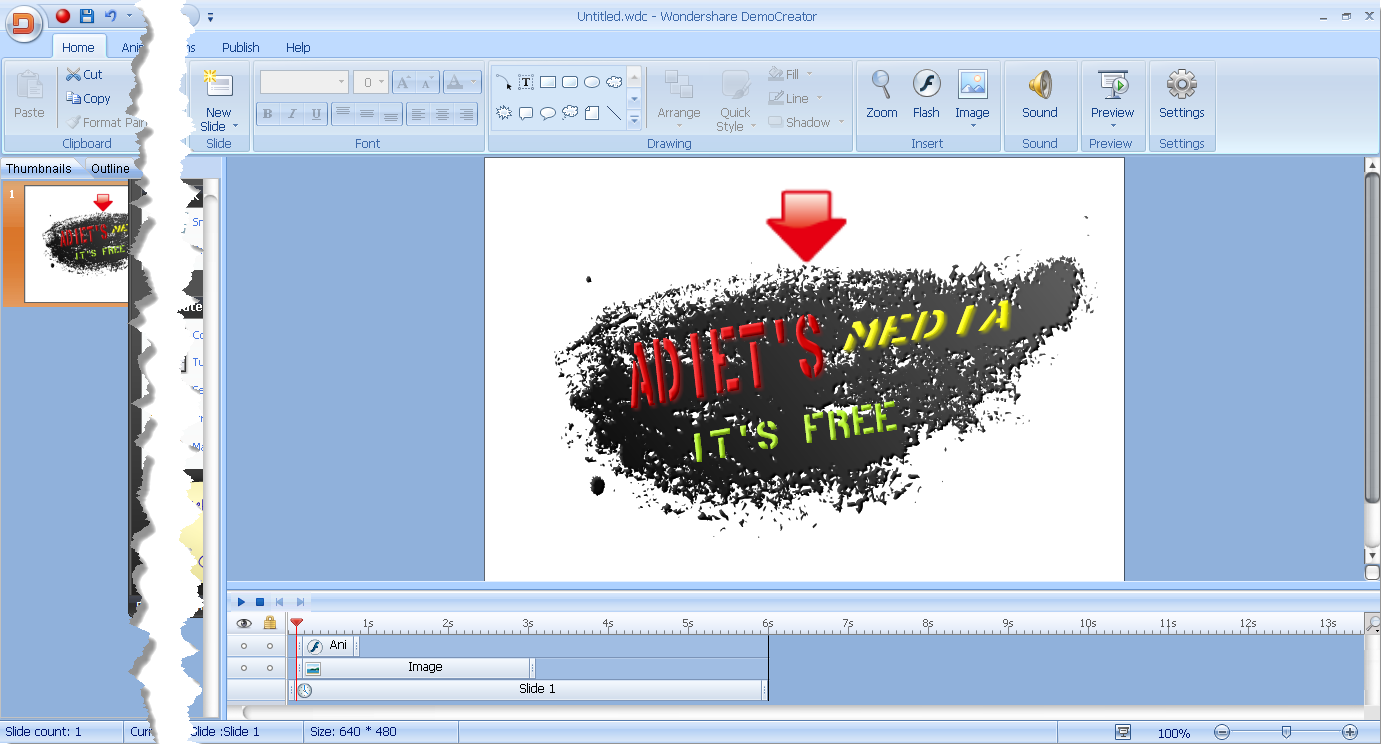Choose the cloud thought bubble shape
The image size is (1381, 744).
coord(570,113)
